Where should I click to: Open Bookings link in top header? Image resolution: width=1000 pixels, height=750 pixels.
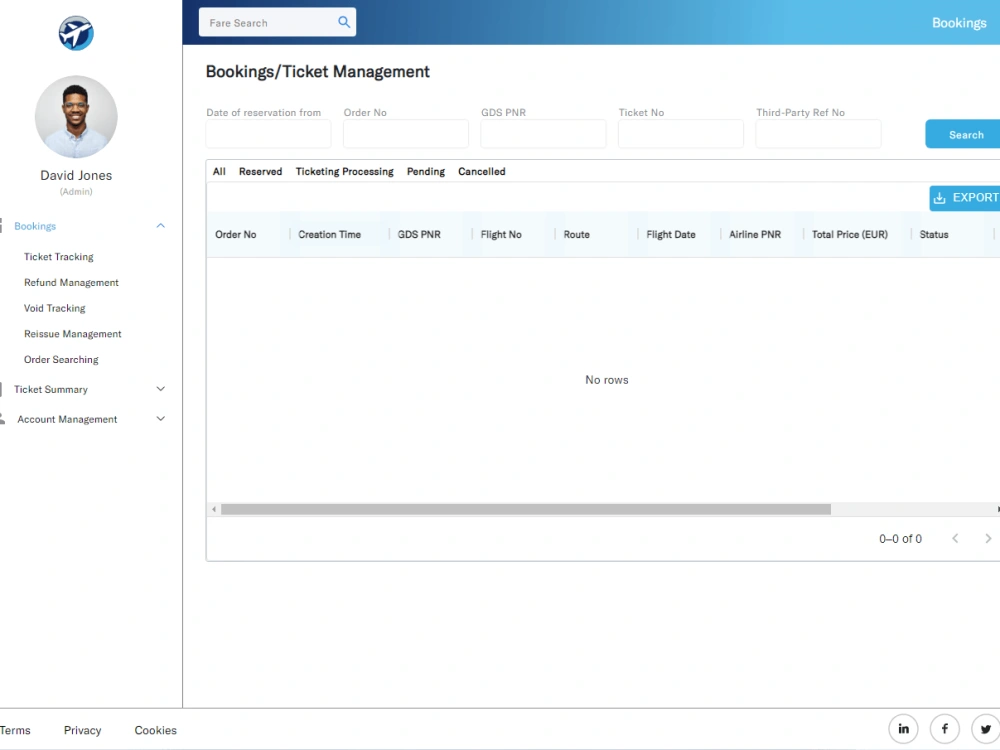click(959, 23)
